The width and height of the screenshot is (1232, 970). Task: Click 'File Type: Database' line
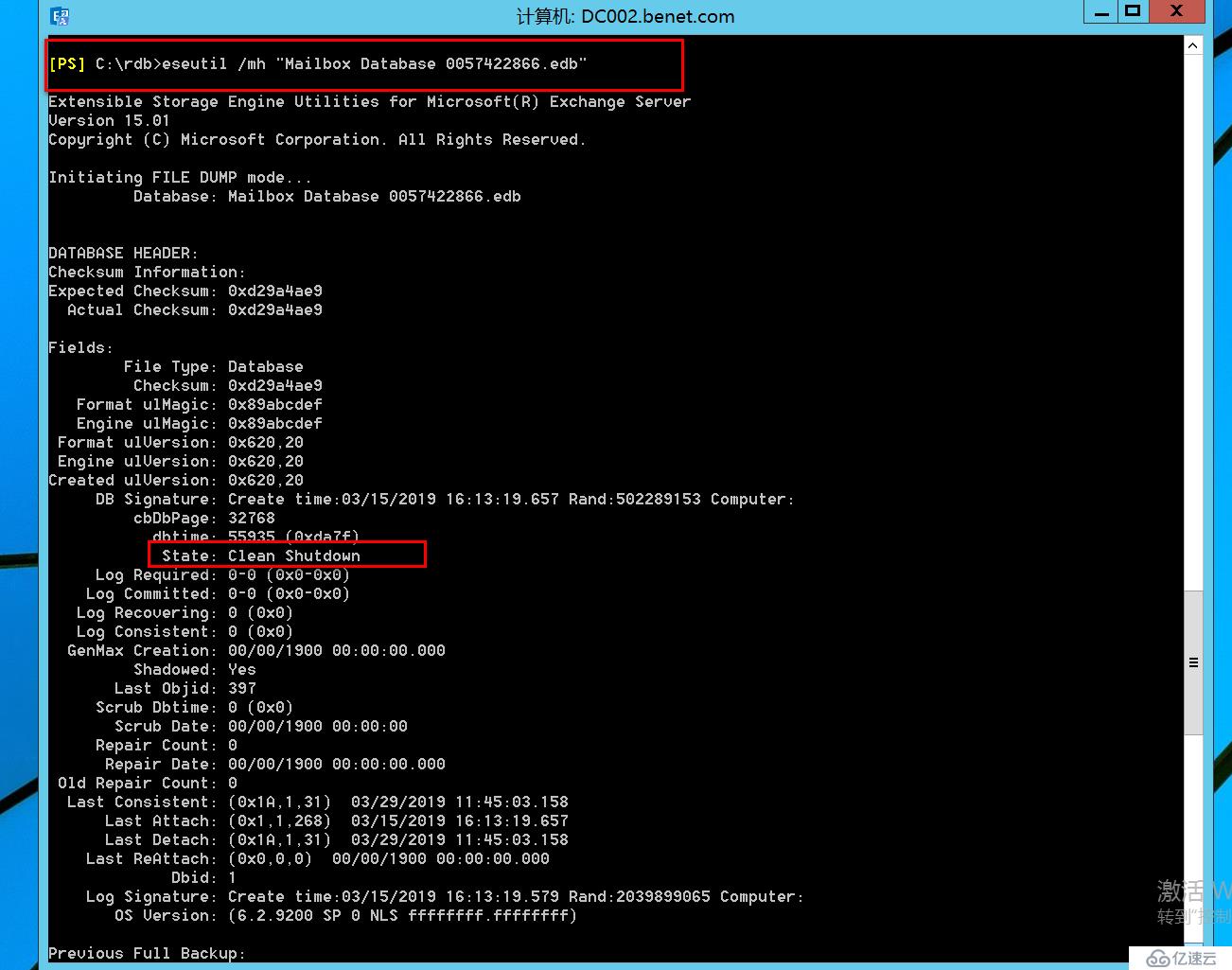[213, 366]
